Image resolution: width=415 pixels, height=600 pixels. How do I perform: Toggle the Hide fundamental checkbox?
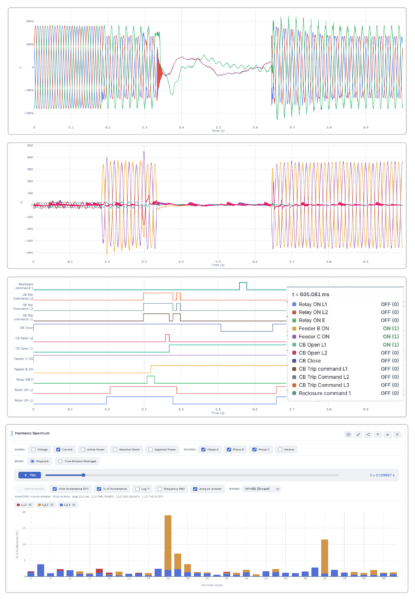(55, 489)
